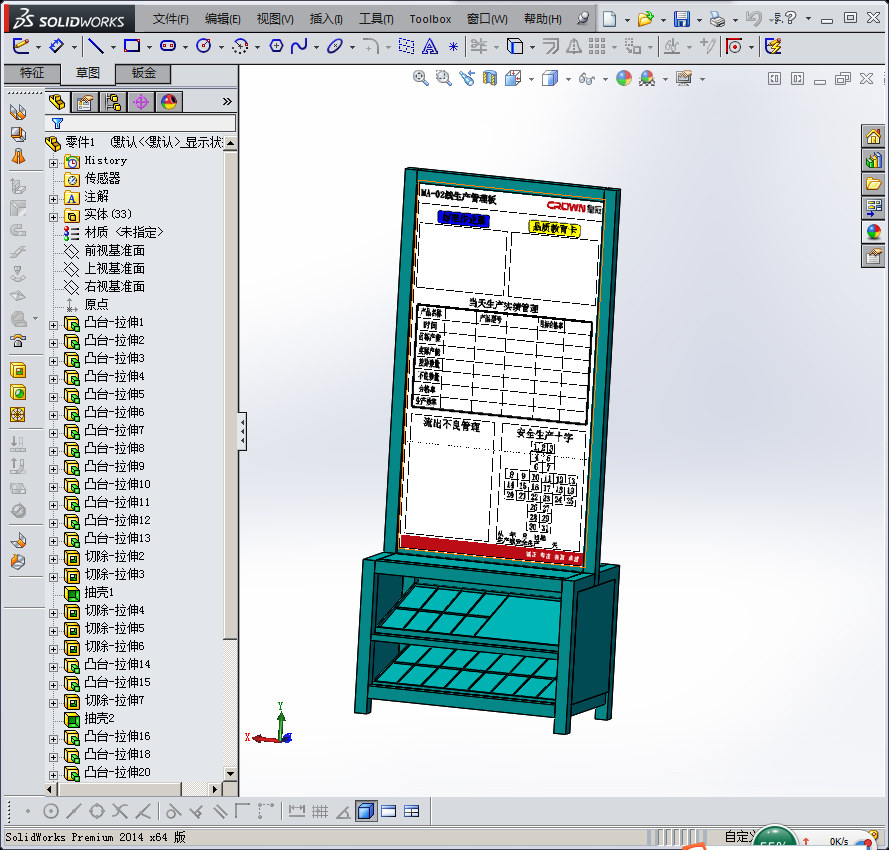The width and height of the screenshot is (889, 850).
Task: Click the Sketch icon in toolbar
Action: [20, 46]
